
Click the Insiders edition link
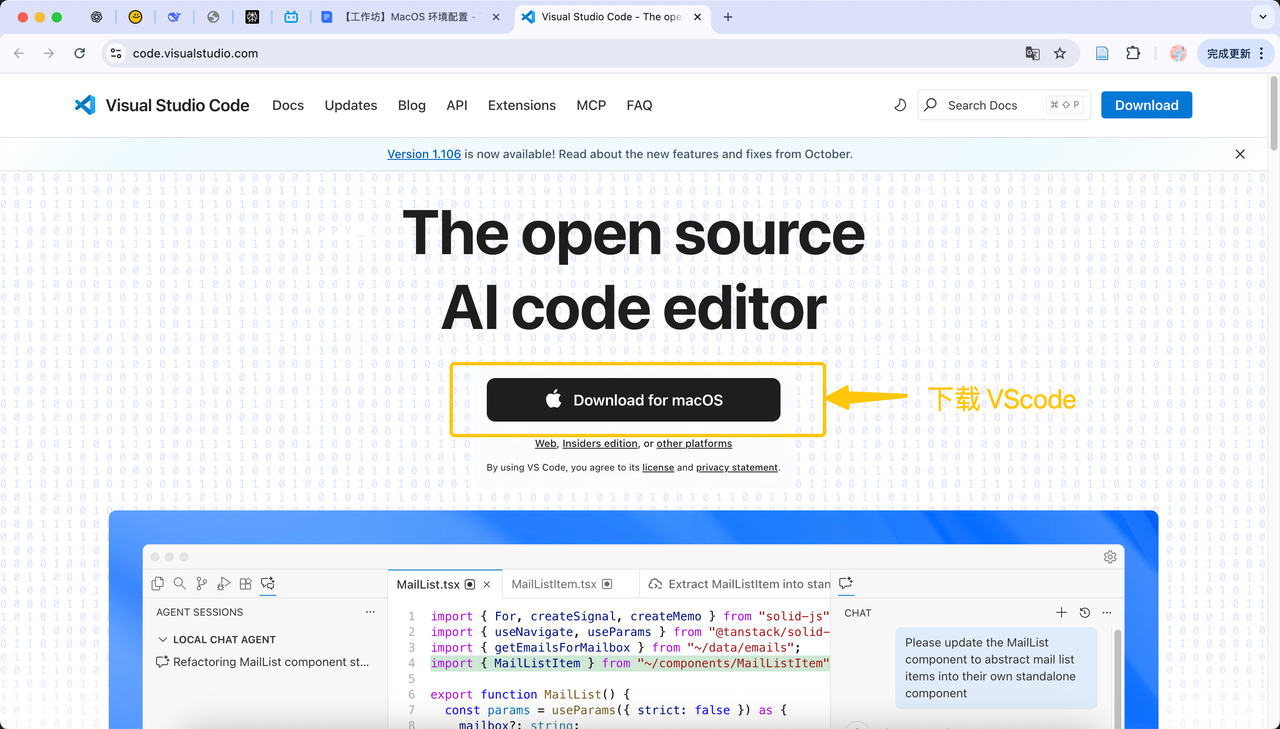[x=599, y=444]
